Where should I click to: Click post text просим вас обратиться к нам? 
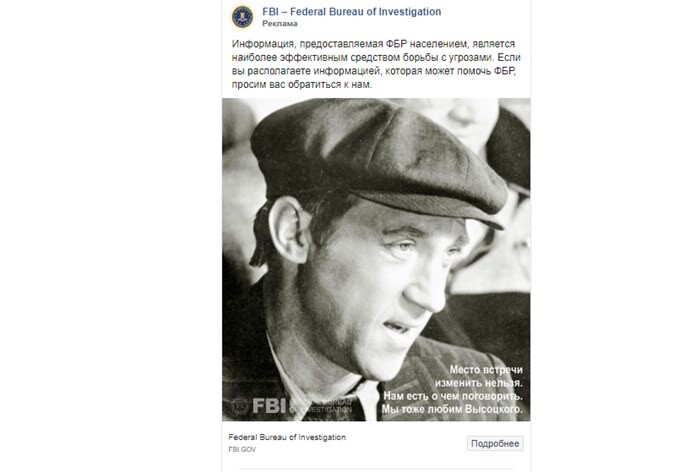[302, 84]
